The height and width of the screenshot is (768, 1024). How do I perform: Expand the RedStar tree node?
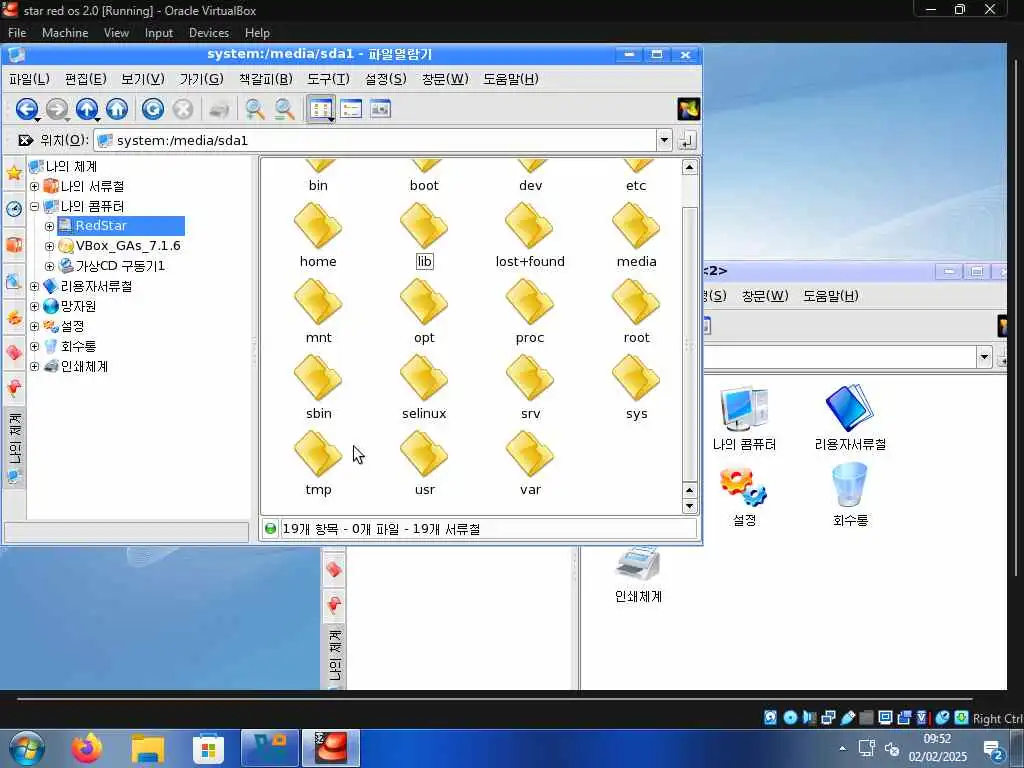pos(50,227)
